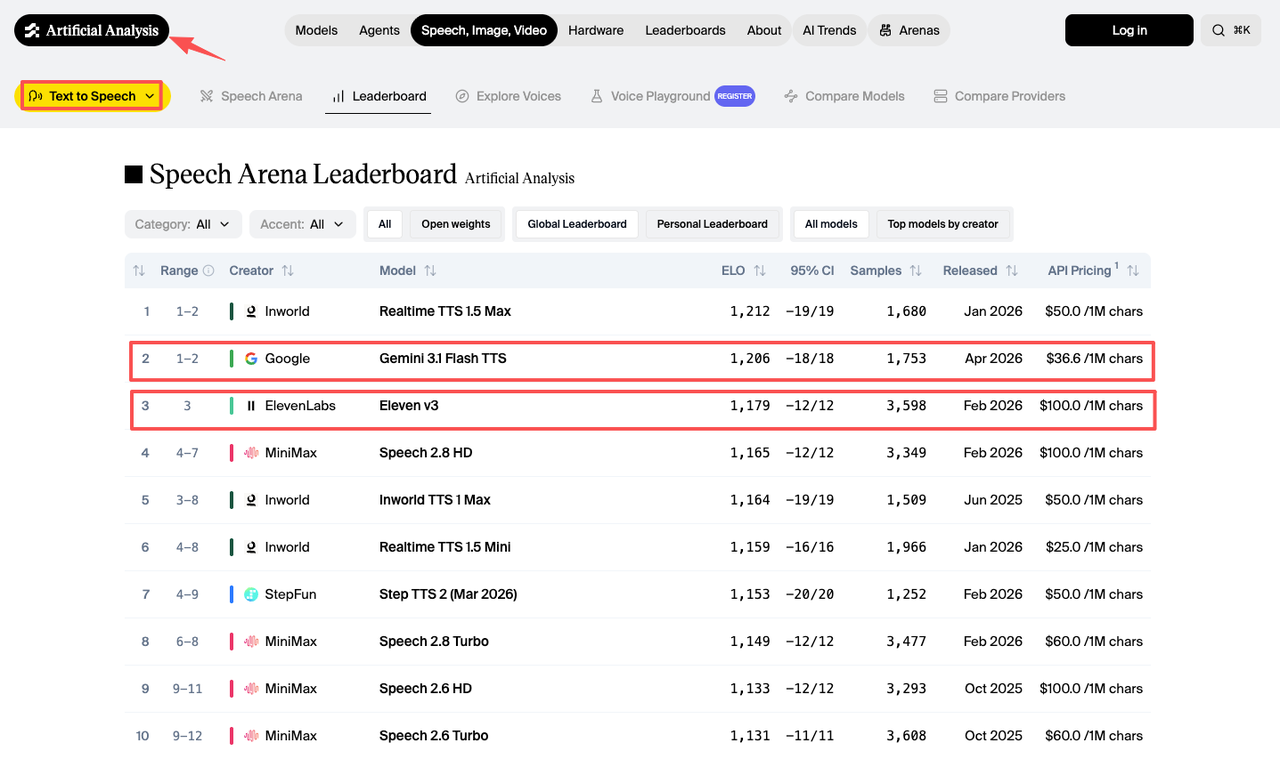Screen dimensions: 1280x759
Task: Open the Speech, Image, Video menu
Action: [x=484, y=30]
